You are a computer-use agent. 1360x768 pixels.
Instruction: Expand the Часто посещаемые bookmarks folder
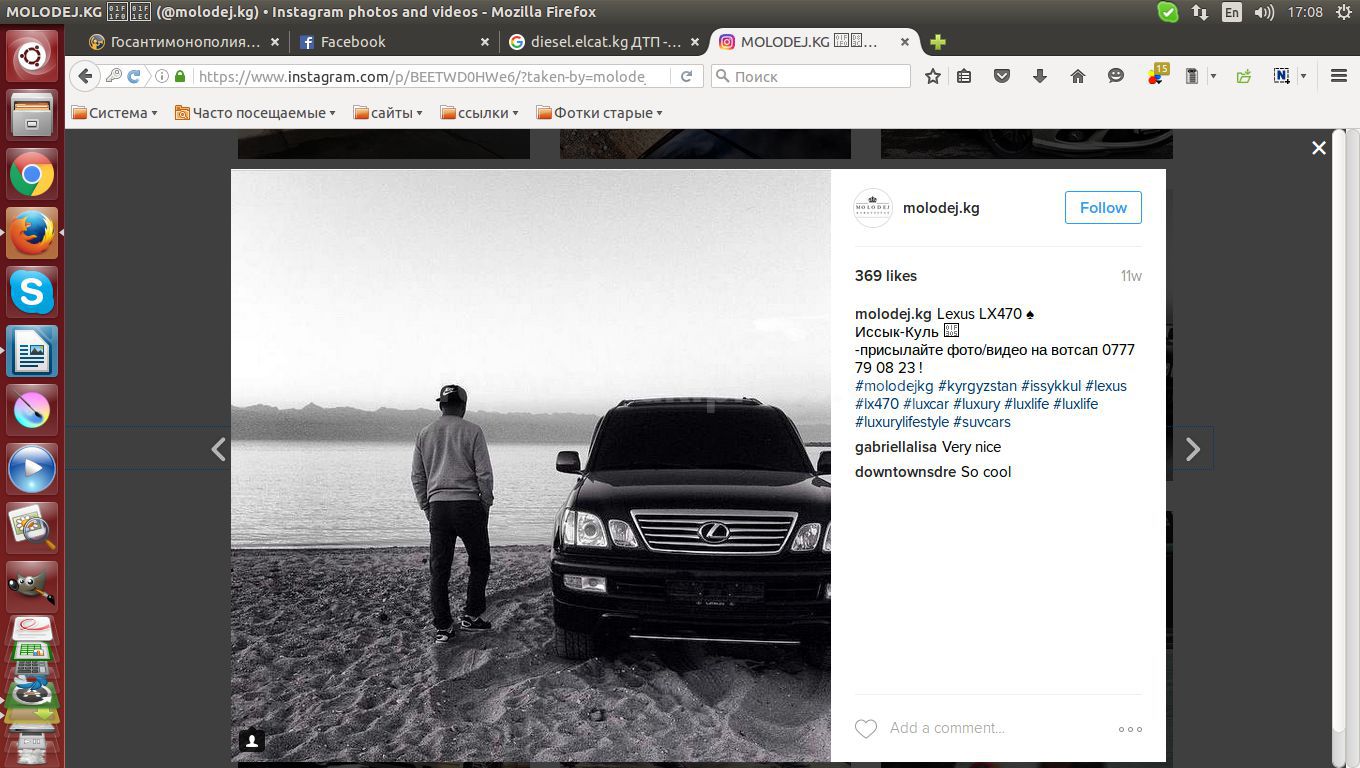pos(255,113)
